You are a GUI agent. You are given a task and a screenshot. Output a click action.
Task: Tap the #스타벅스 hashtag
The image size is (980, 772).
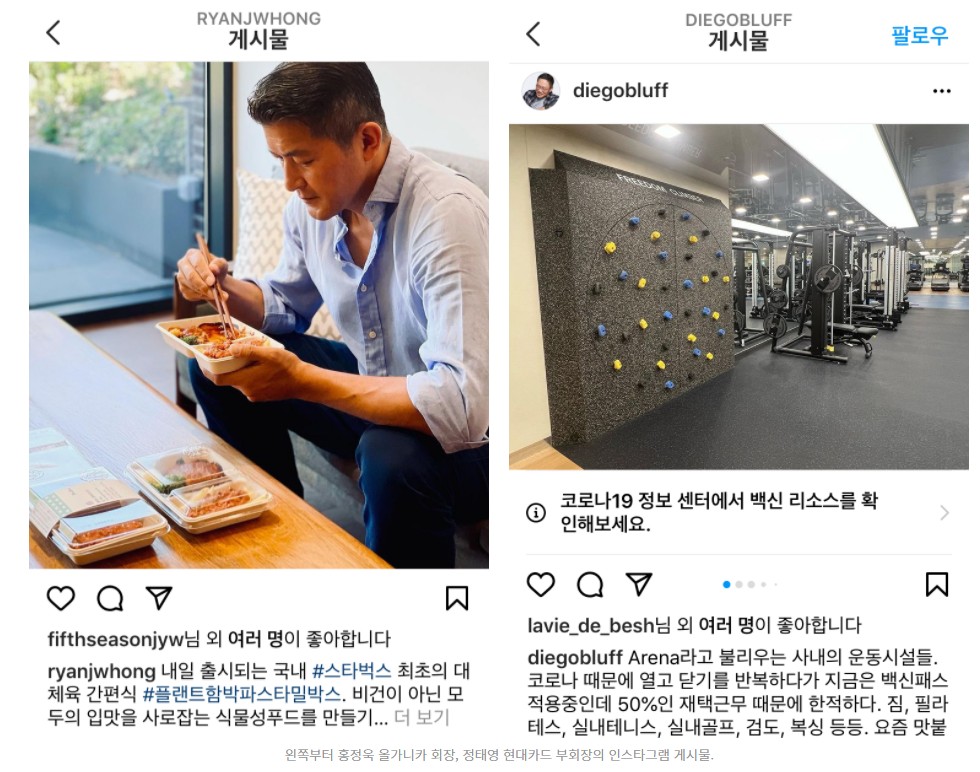point(351,671)
